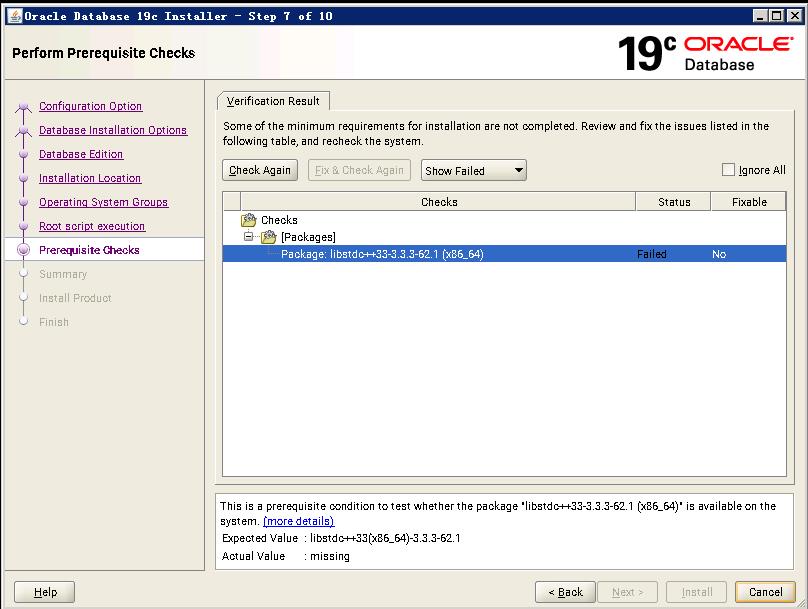The image size is (808, 609).
Task: Go to Database Installation Options step
Action: coord(113,130)
